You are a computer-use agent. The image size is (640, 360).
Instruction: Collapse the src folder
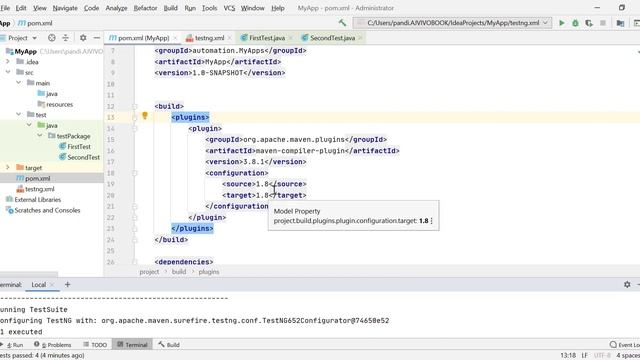click(x=8, y=72)
